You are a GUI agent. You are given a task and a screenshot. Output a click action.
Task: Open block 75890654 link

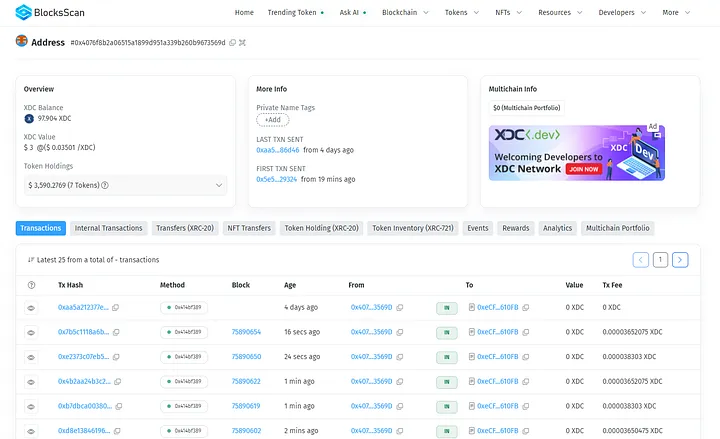tap(246, 331)
